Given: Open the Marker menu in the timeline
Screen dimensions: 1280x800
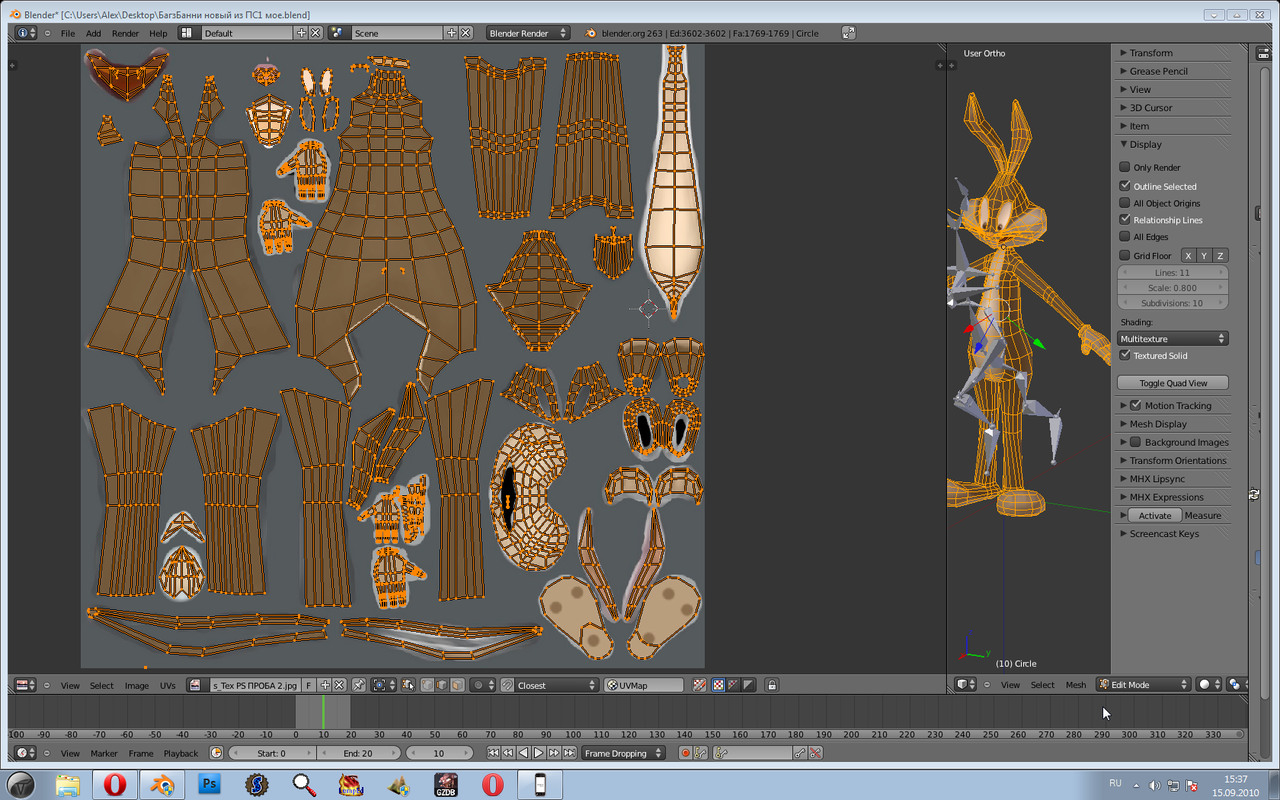Looking at the screenshot, I should point(104,753).
